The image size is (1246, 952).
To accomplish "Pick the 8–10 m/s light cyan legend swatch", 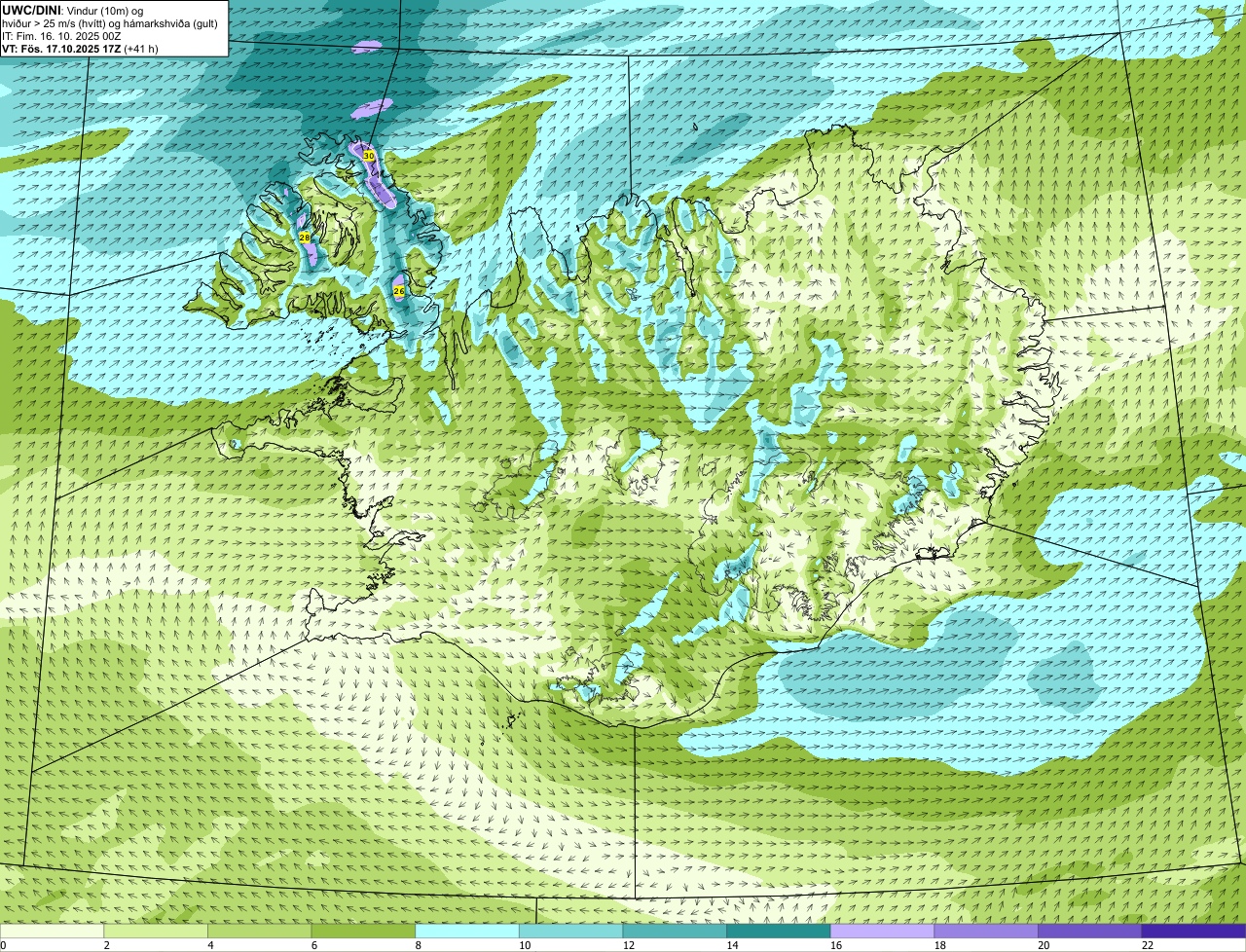I will click(x=467, y=931).
